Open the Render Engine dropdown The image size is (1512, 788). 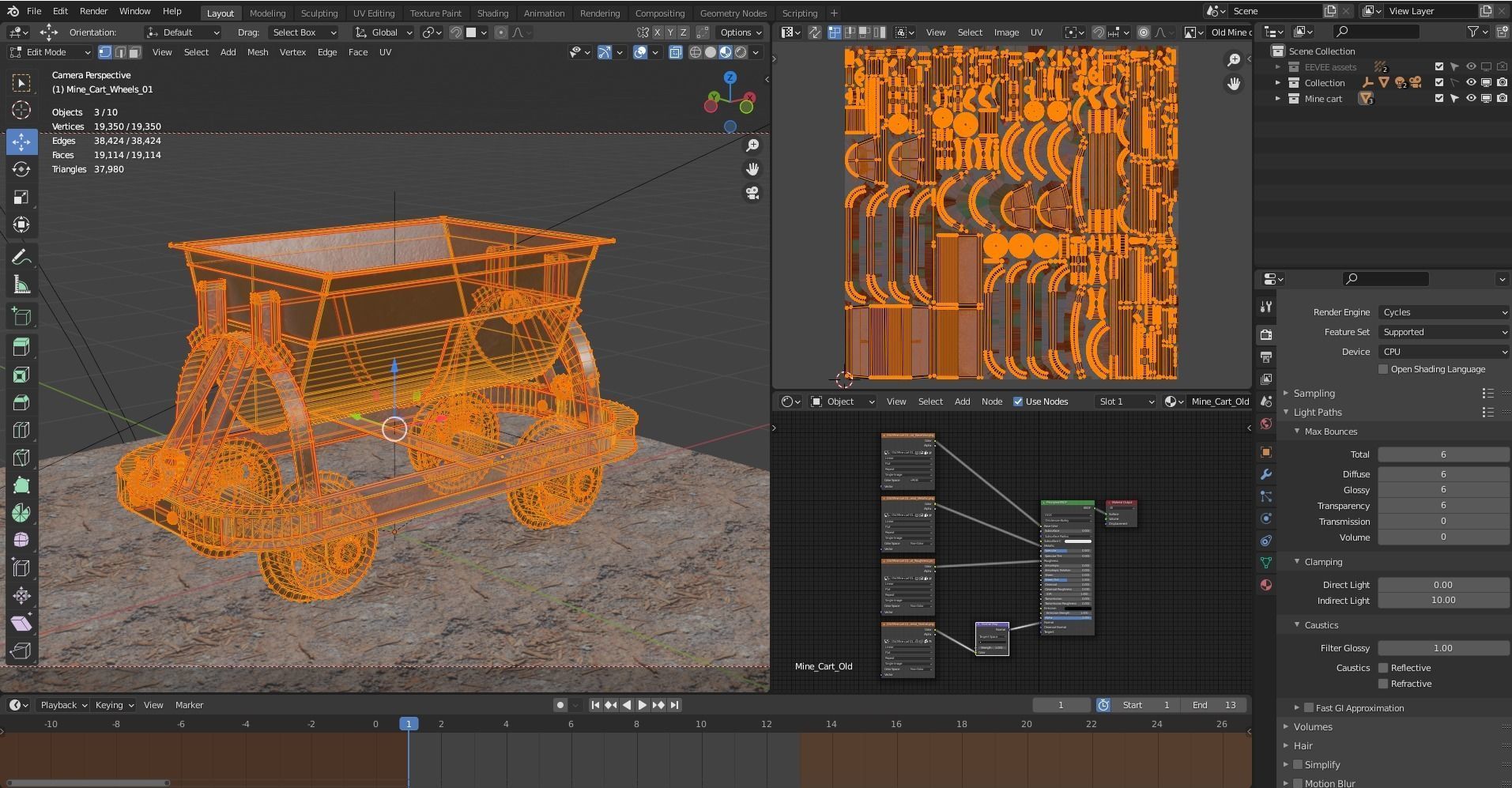pos(1443,312)
